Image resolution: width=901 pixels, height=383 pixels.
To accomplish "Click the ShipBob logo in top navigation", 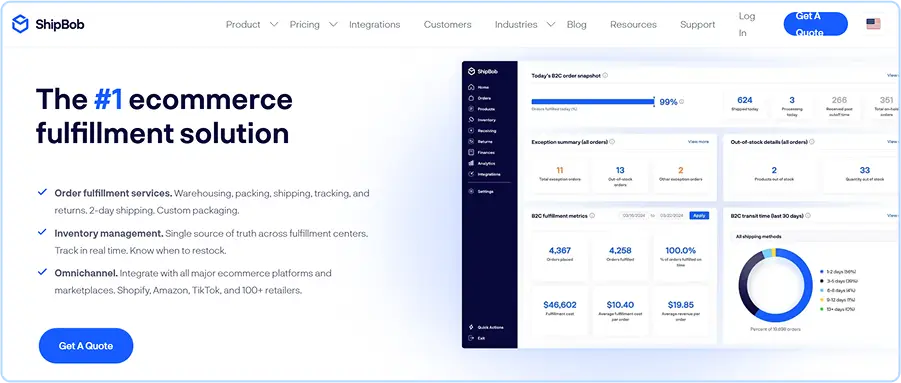I will click(48, 24).
